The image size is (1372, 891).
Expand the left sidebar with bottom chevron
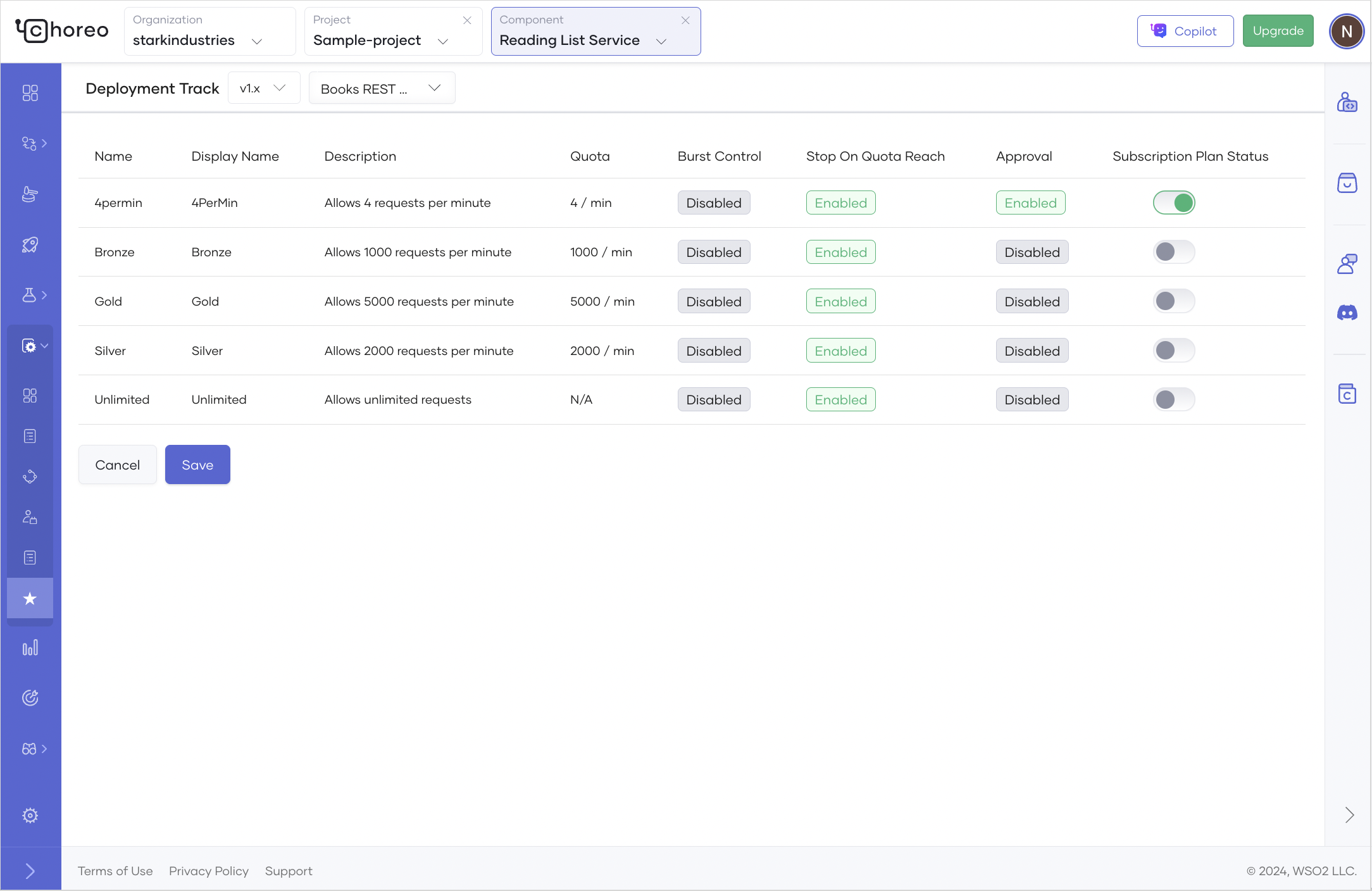(x=30, y=871)
